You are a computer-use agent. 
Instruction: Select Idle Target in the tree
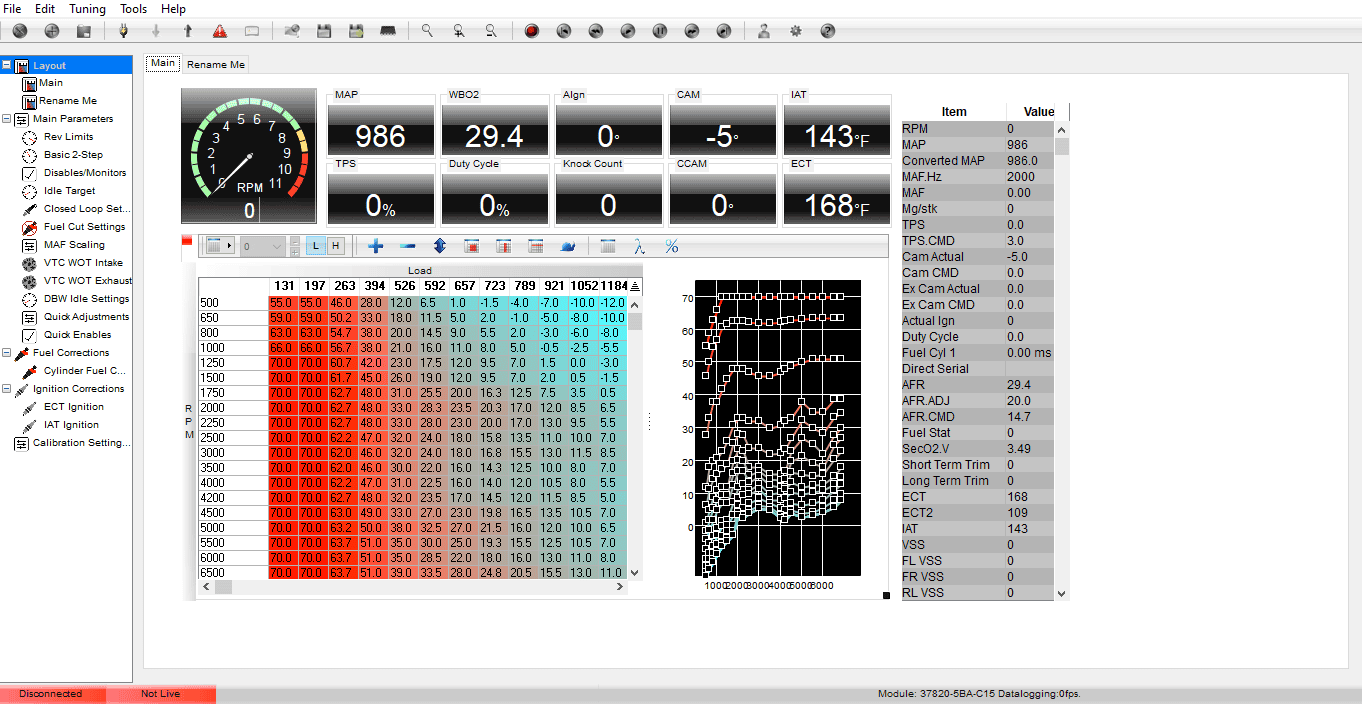point(69,191)
